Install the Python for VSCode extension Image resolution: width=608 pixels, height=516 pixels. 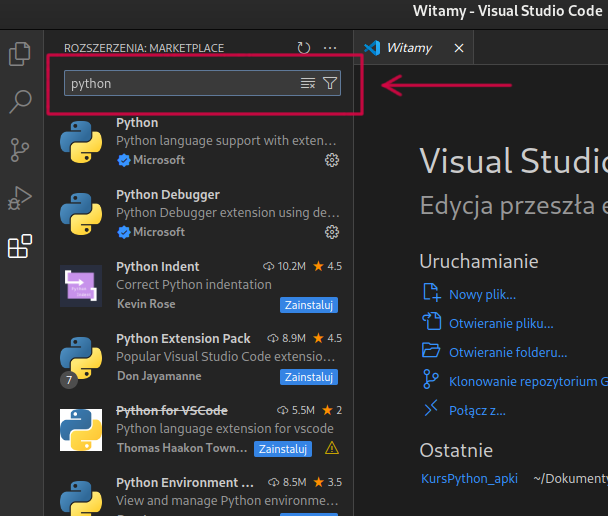[x=283, y=449]
